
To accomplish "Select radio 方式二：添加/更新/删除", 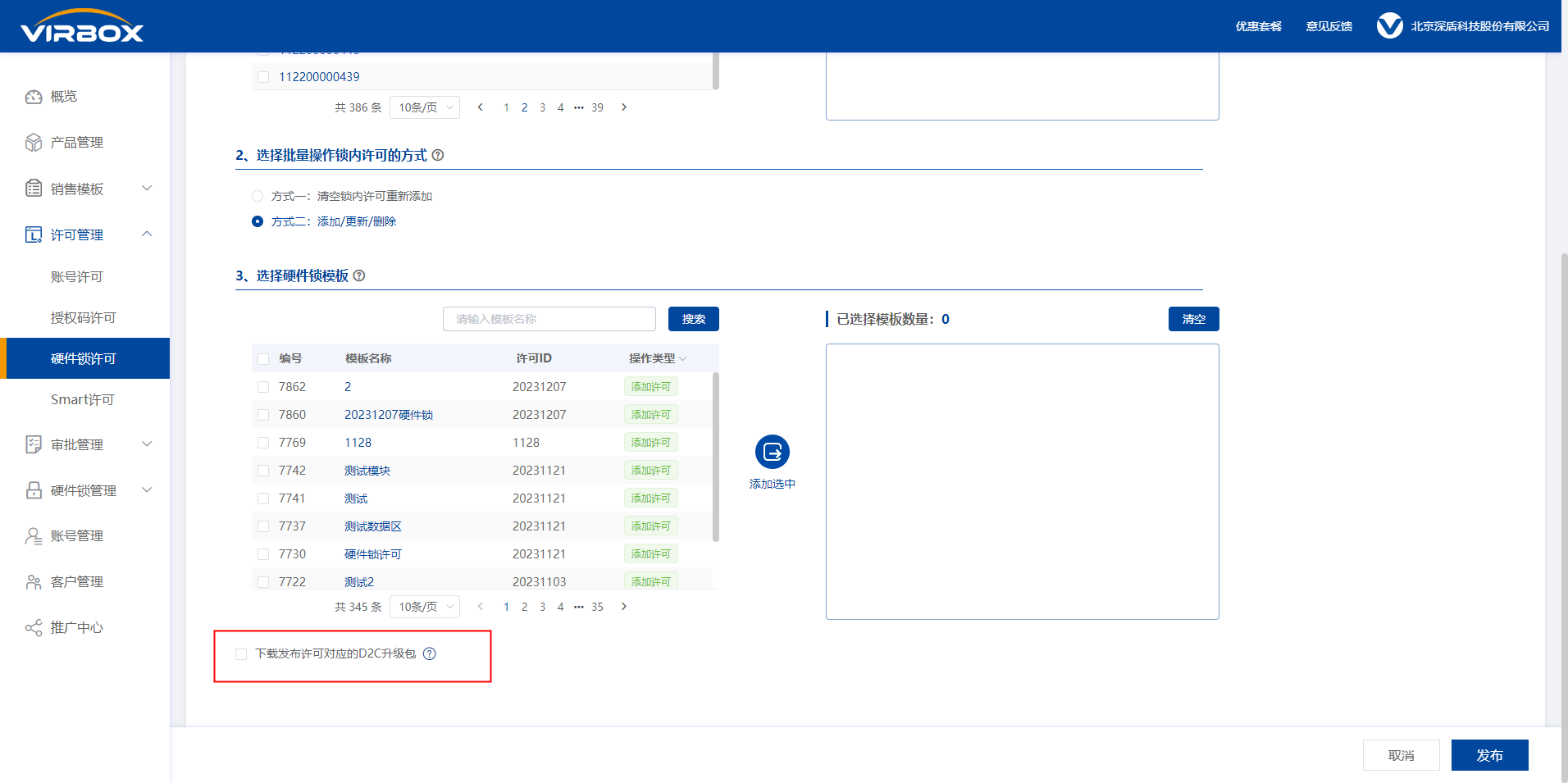I will [258, 221].
